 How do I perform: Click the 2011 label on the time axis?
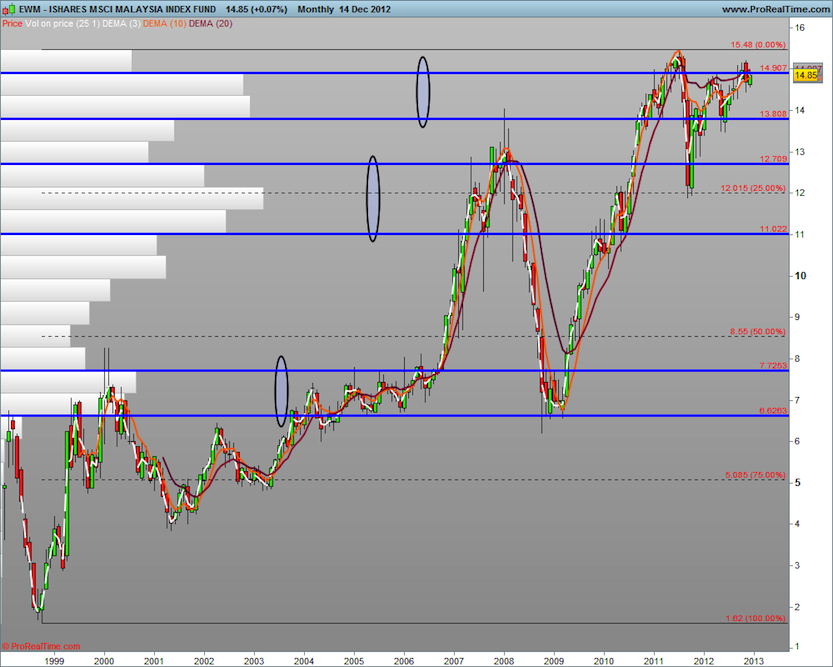[x=654, y=661]
